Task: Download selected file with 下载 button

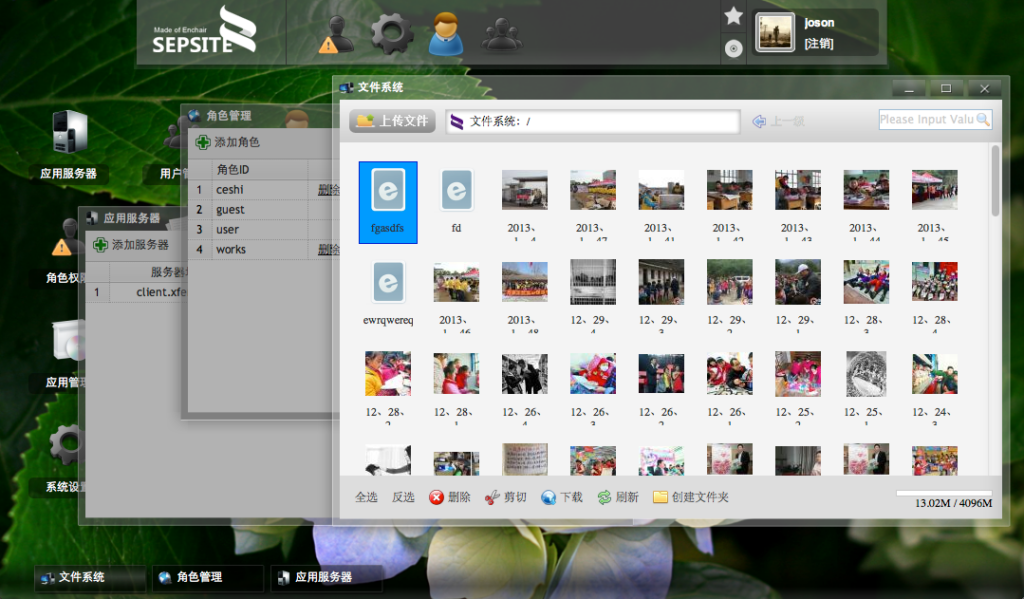Action: (562, 497)
